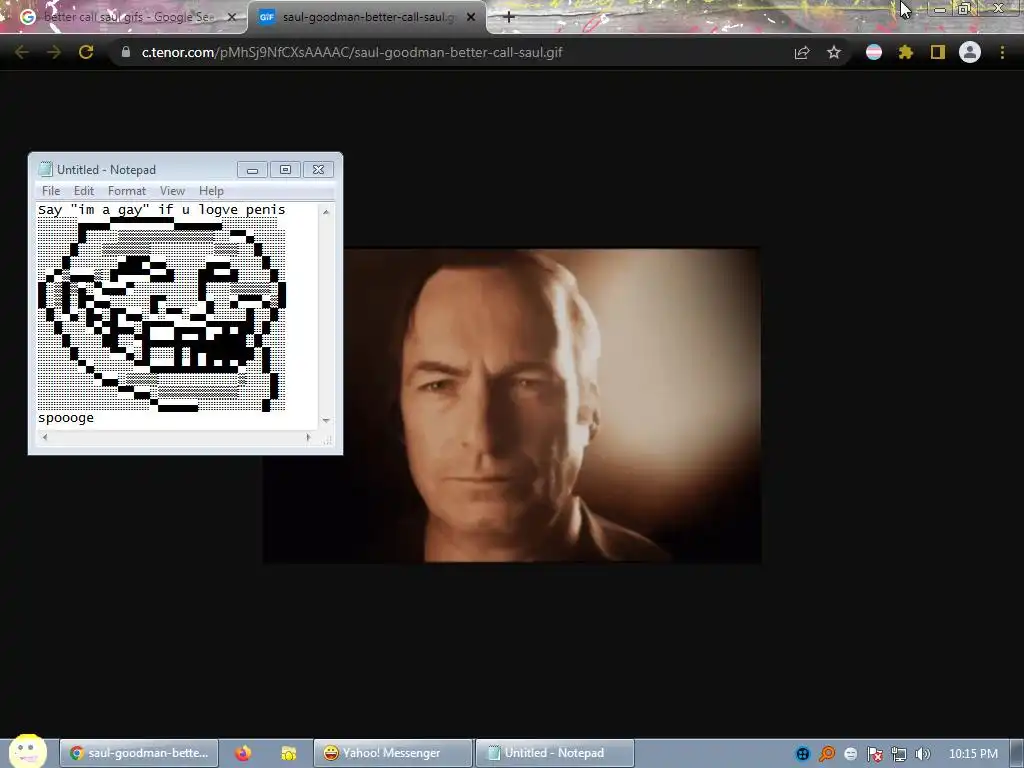Click the padlock site info icon

(126, 52)
